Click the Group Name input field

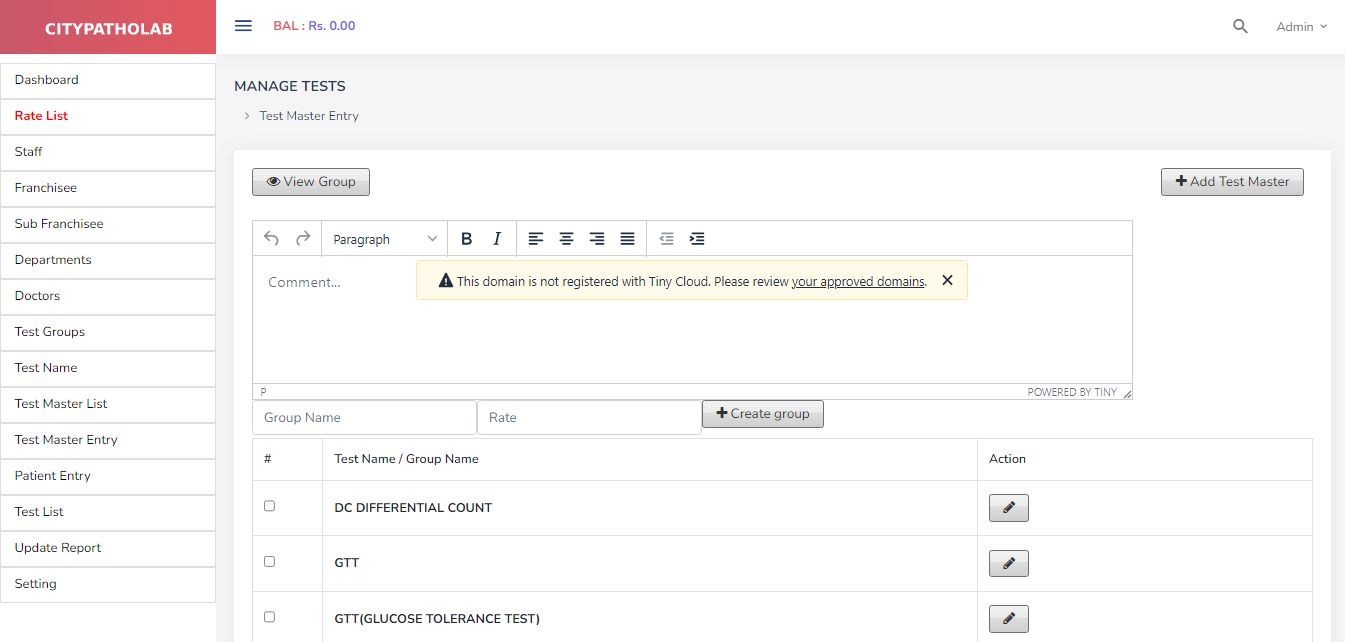coord(364,418)
